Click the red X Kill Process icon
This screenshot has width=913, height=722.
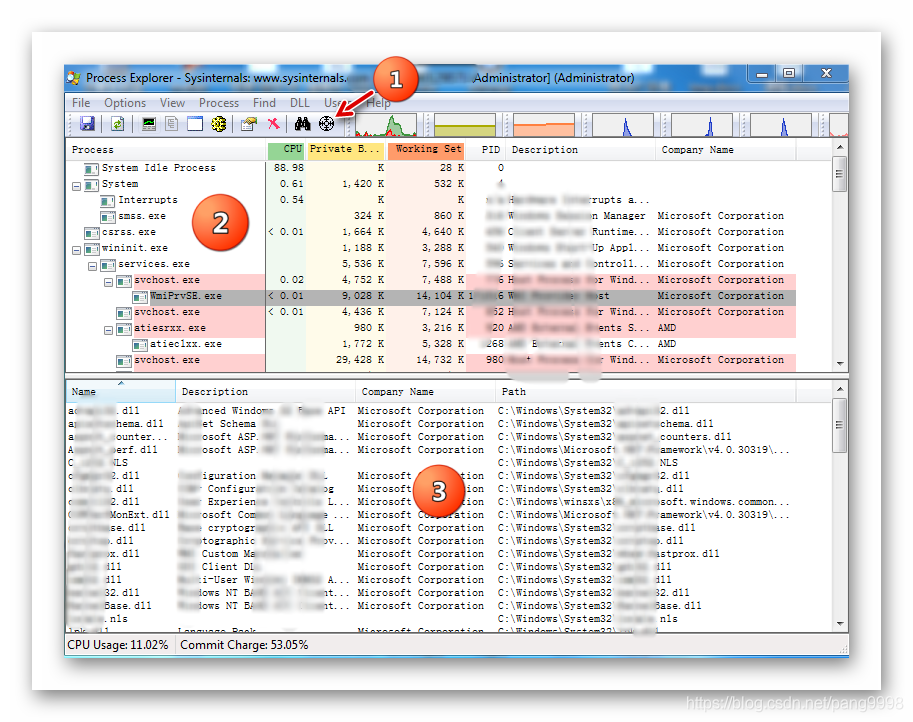tap(272, 124)
